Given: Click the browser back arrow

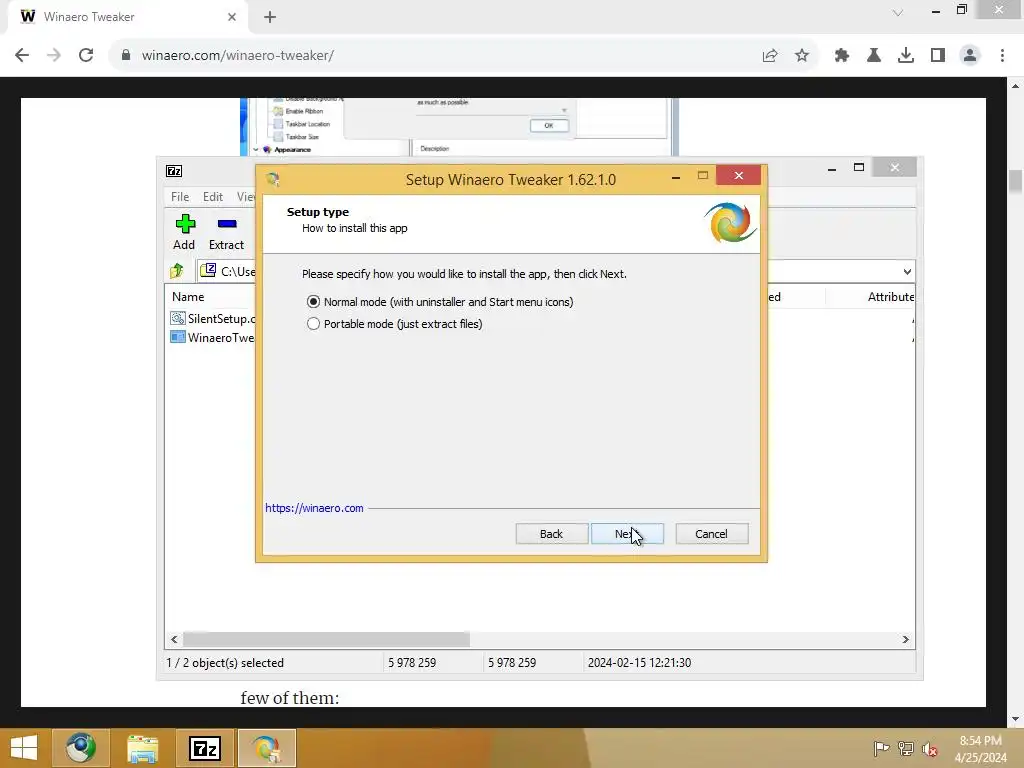Looking at the screenshot, I should pyautogui.click(x=22, y=55).
